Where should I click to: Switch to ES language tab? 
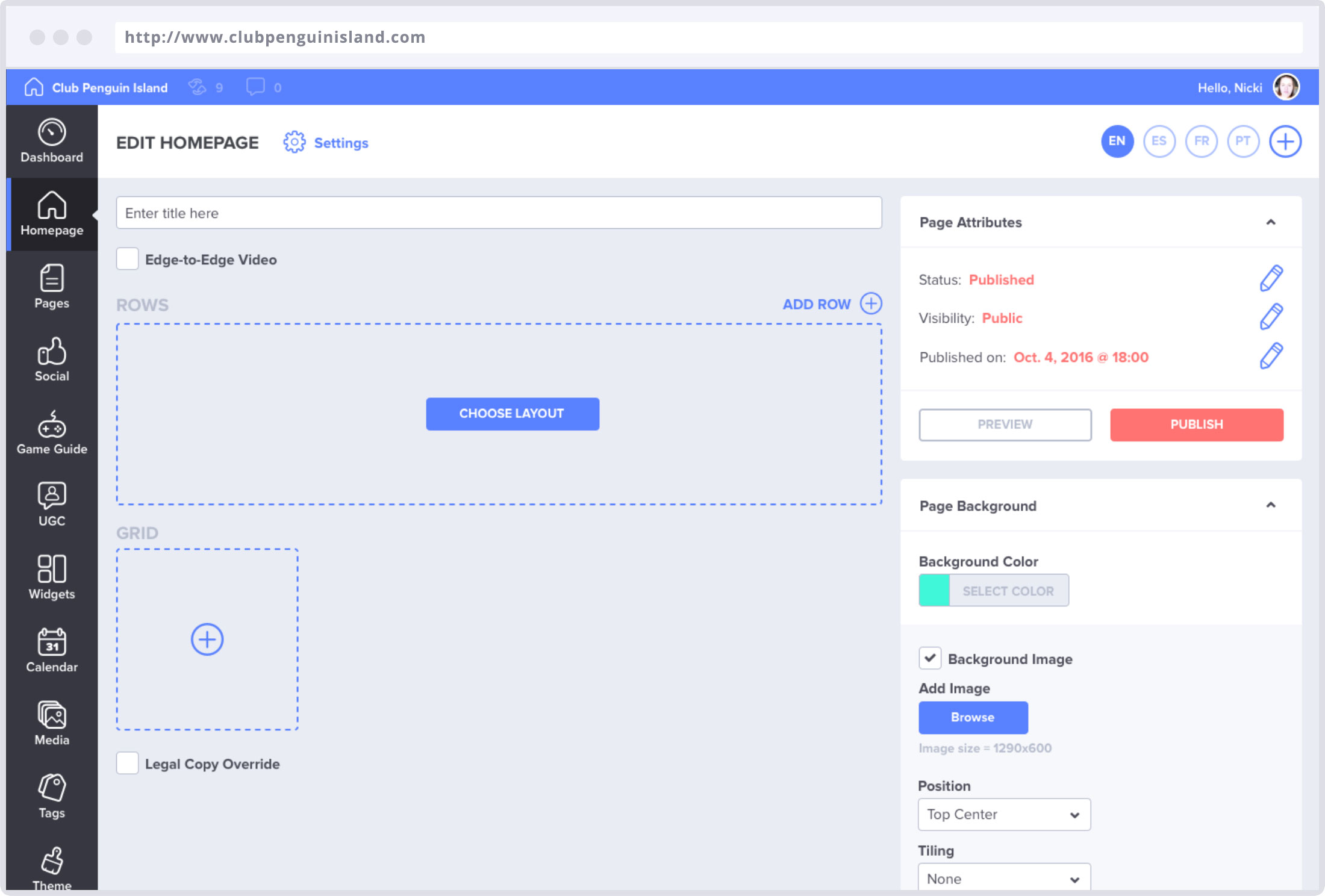pyautogui.click(x=1159, y=142)
